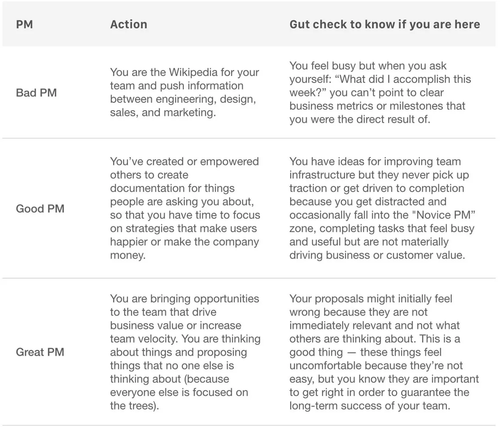Click the Good PM gut check about team infrastructure
500x427 pixels.
tap(382, 208)
